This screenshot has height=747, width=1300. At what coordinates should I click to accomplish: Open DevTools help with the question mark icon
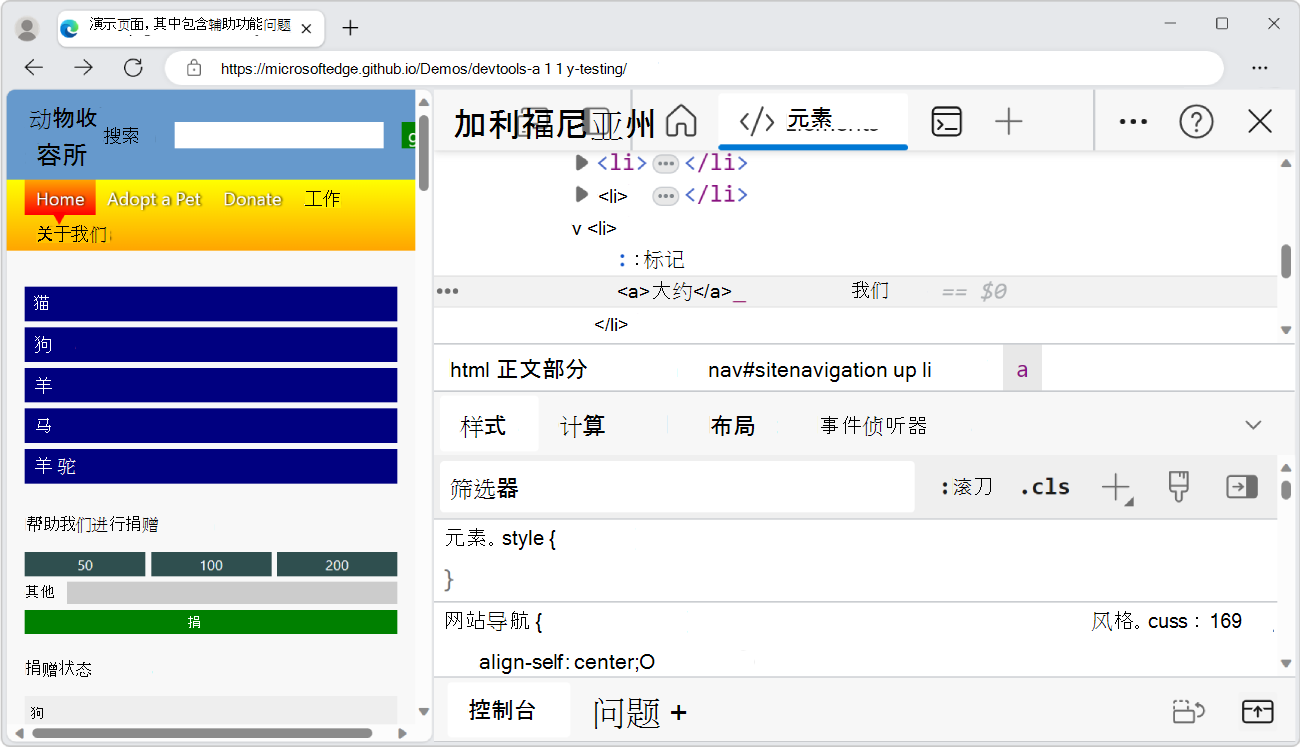[1196, 121]
